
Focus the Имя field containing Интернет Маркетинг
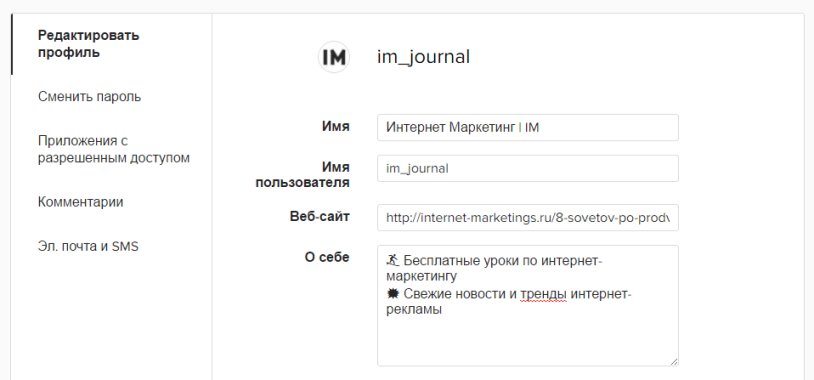[528, 127]
